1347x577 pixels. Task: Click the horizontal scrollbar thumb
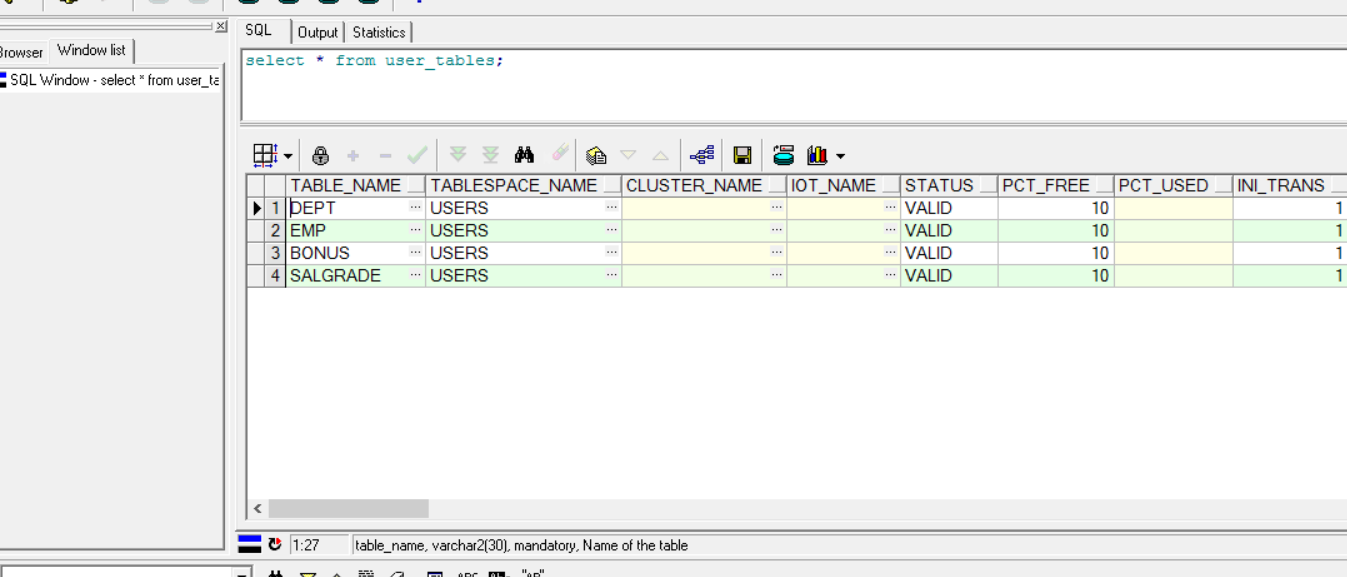348,508
